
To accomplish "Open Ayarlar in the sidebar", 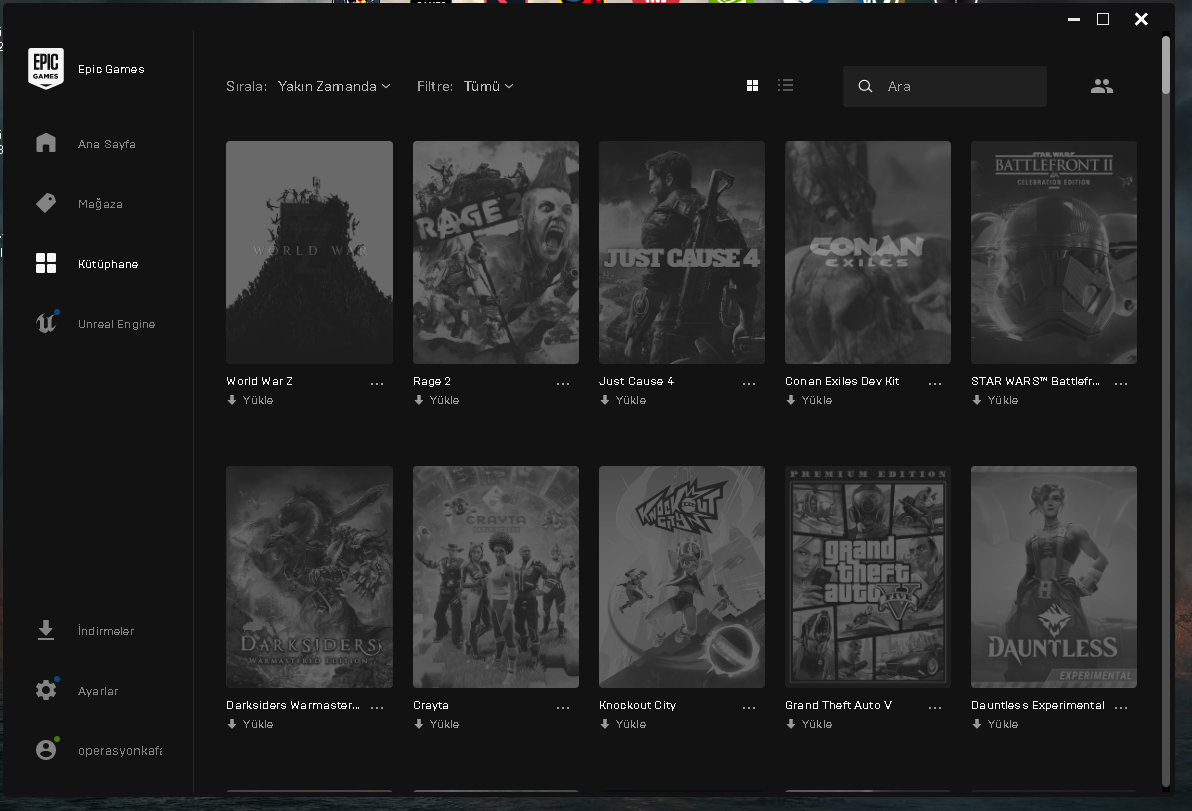I will tap(98, 691).
